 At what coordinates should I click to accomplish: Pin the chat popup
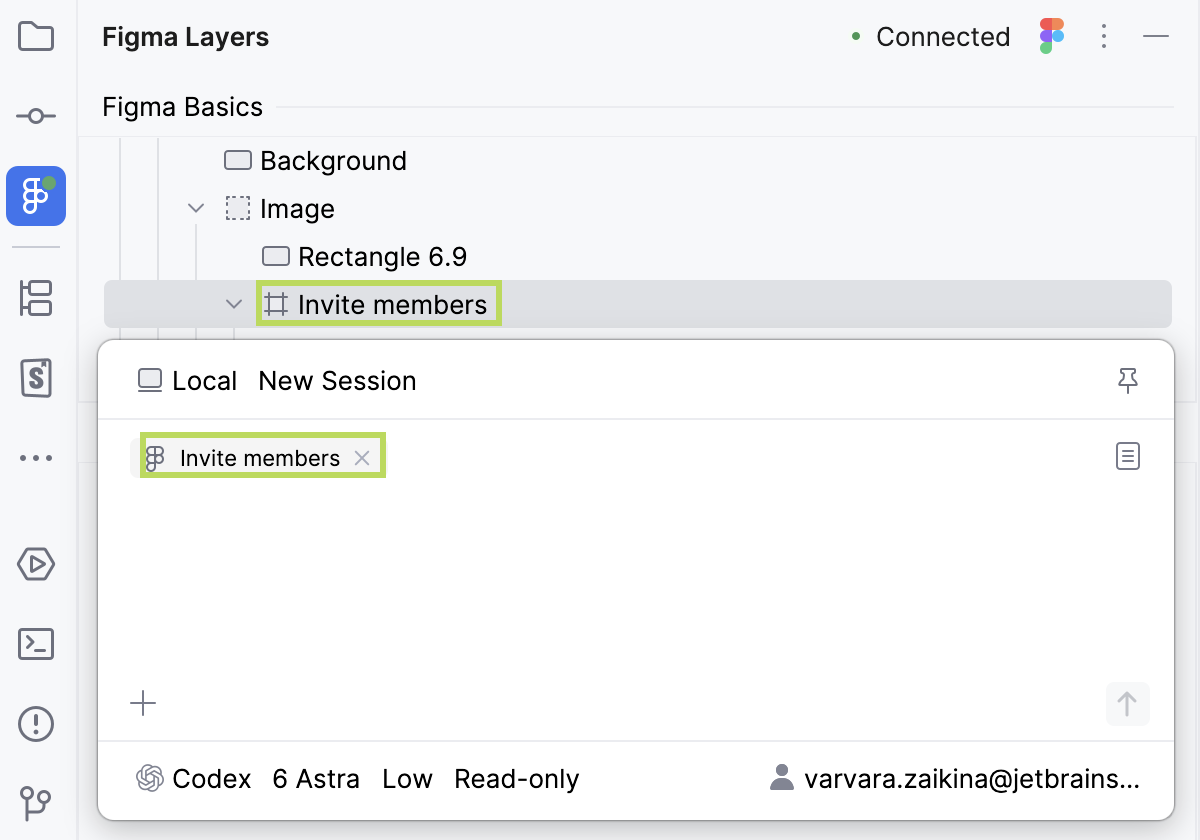point(1128,380)
